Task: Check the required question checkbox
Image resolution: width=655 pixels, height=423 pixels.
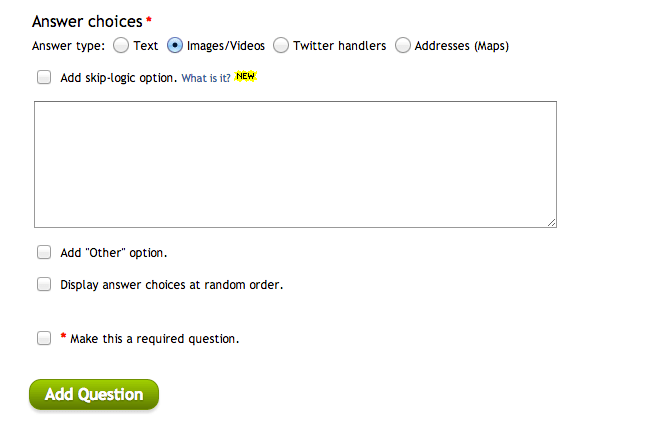Action: pos(44,338)
